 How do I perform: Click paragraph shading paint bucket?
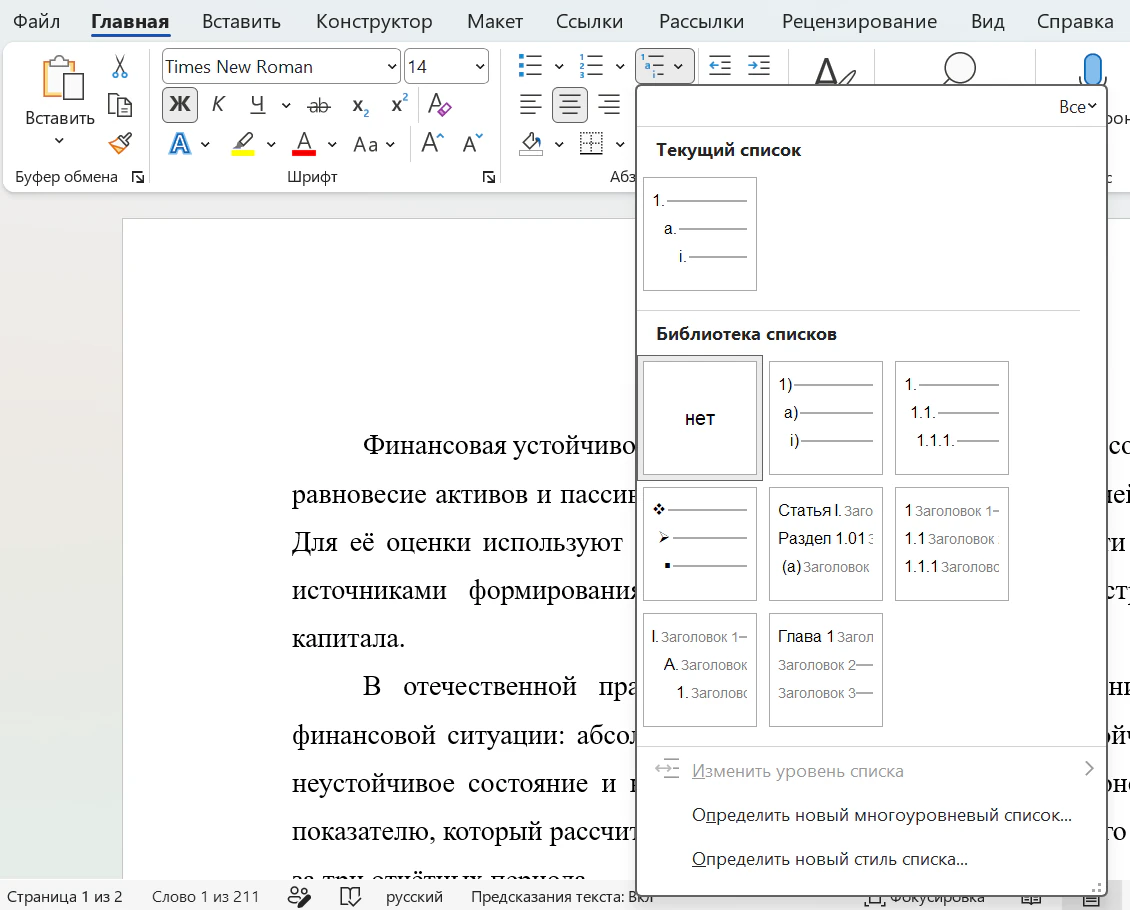pos(531,143)
